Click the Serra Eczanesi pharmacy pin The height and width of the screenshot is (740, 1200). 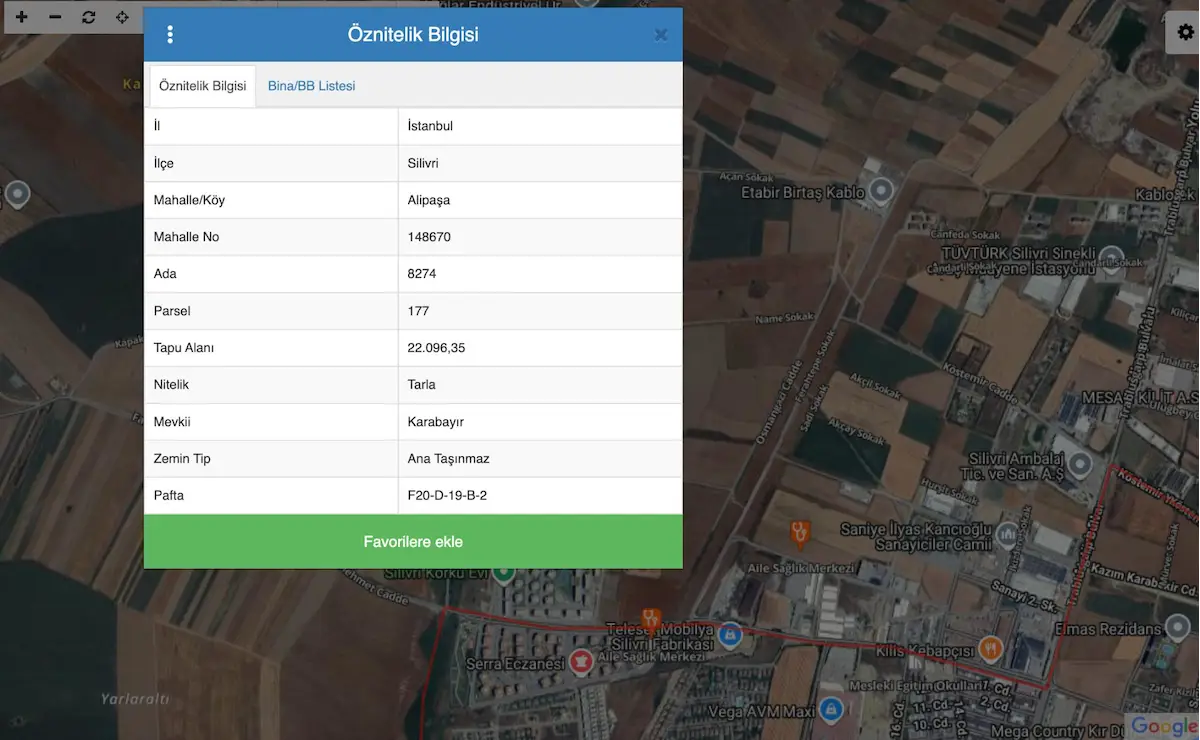coord(581,662)
